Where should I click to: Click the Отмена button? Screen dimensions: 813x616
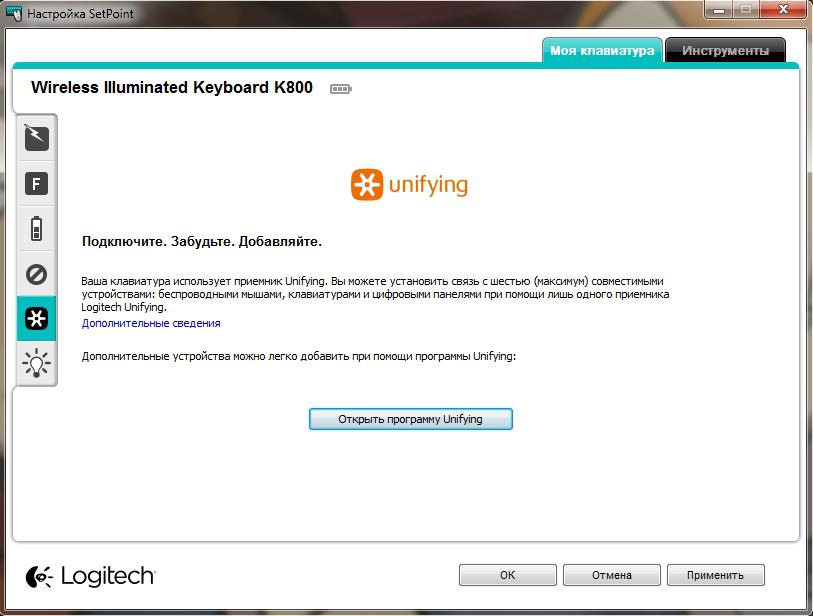point(612,575)
